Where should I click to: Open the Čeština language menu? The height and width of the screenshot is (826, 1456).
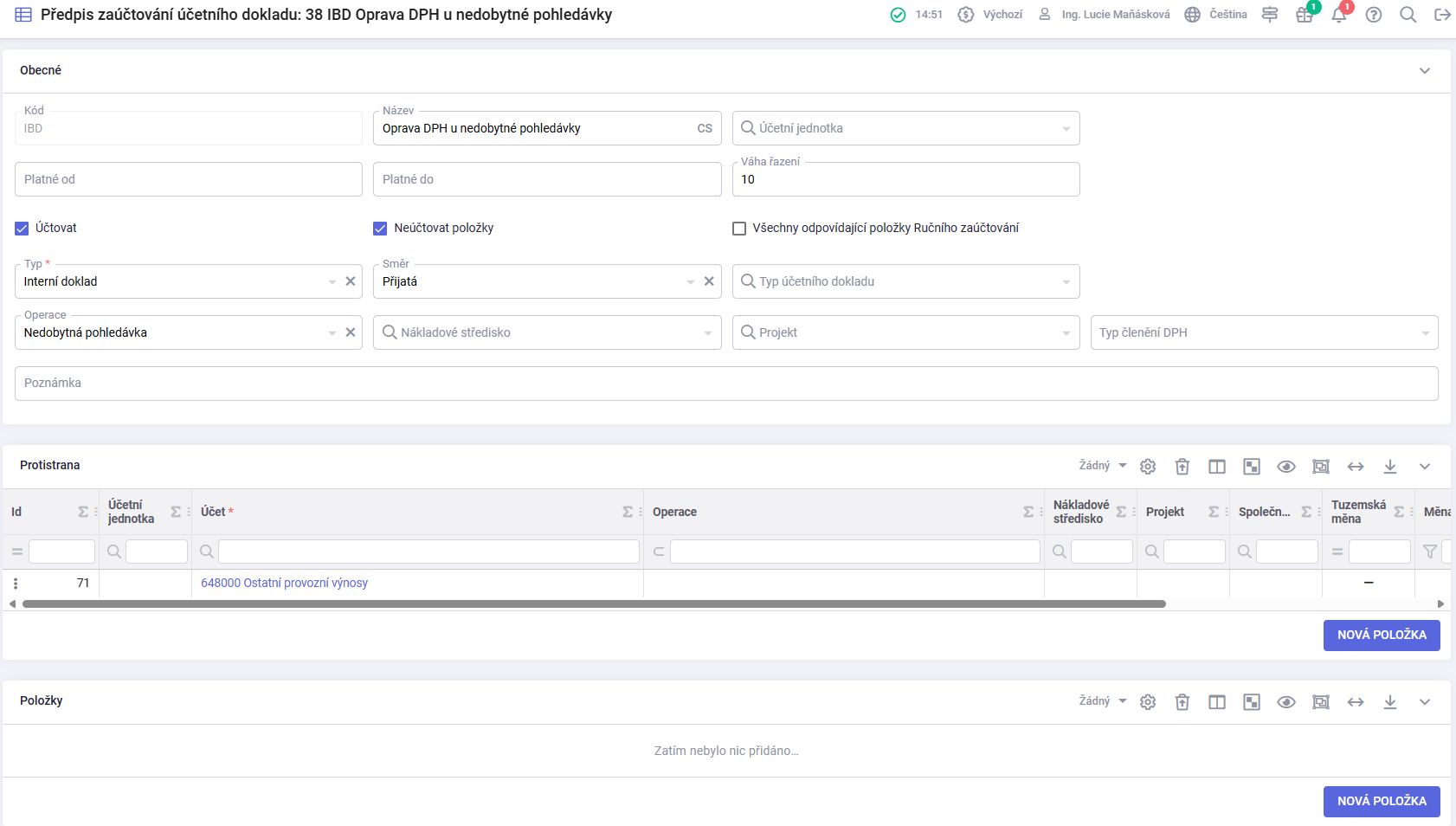(x=1217, y=15)
